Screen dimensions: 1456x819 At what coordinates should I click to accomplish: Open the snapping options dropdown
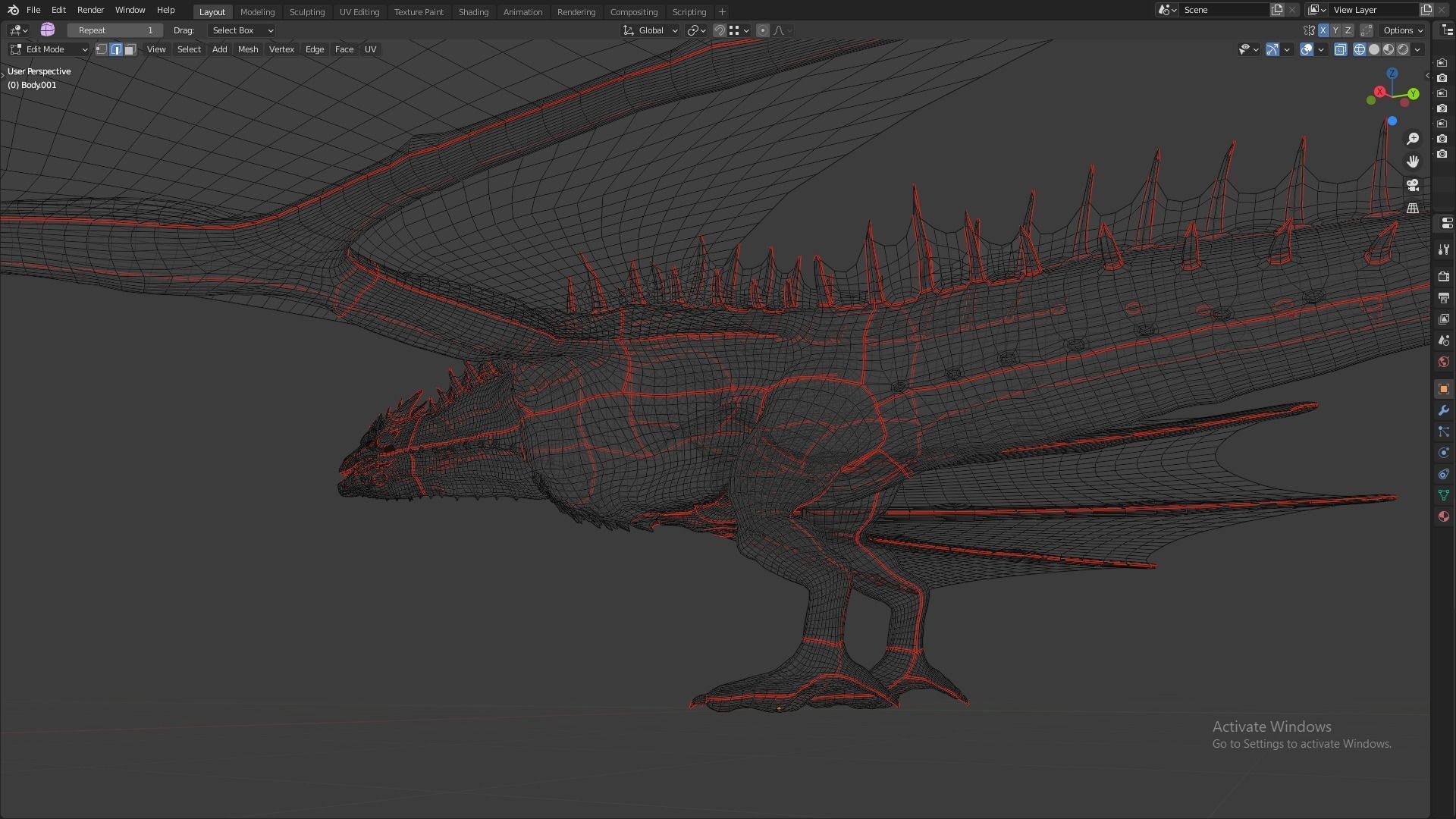pyautogui.click(x=739, y=30)
